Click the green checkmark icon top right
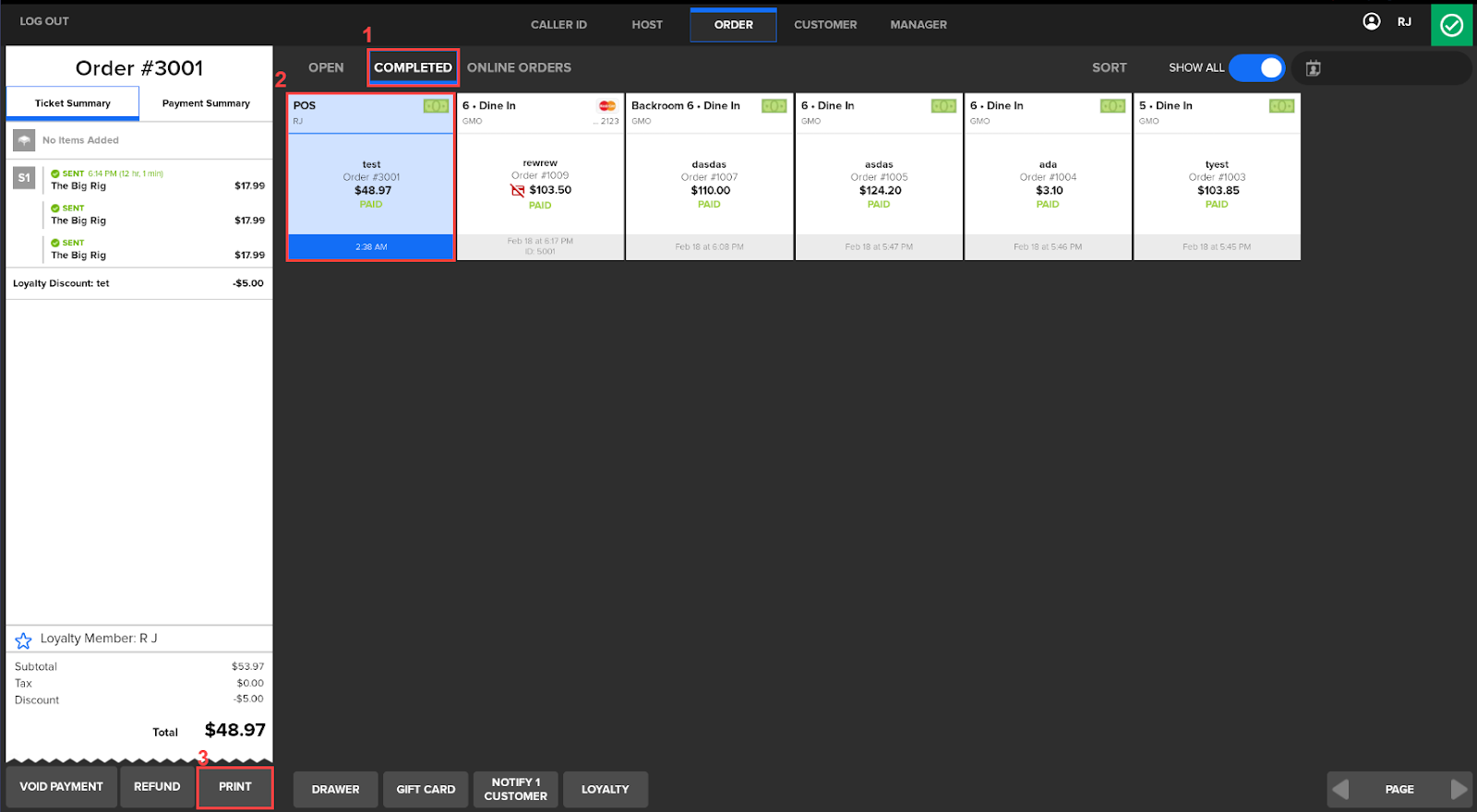Screen dimensions: 1477x812 coord(1451,25)
